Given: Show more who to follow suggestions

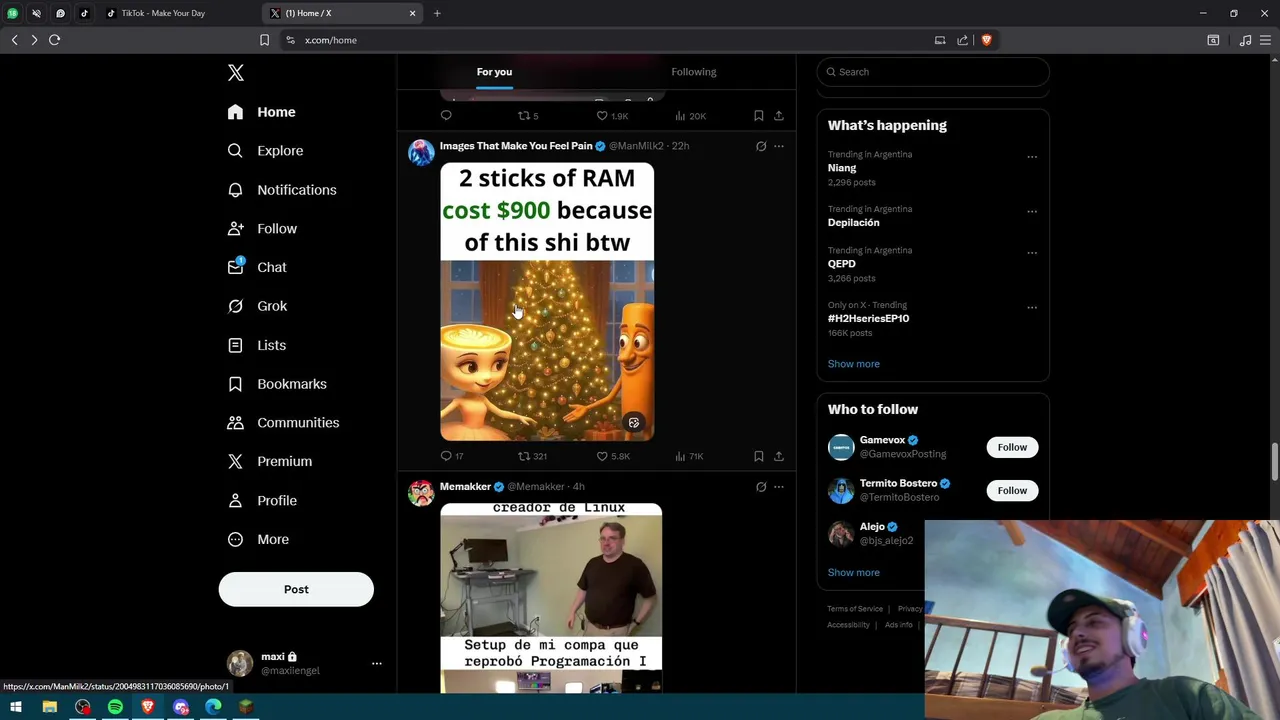Looking at the screenshot, I should coord(854,573).
